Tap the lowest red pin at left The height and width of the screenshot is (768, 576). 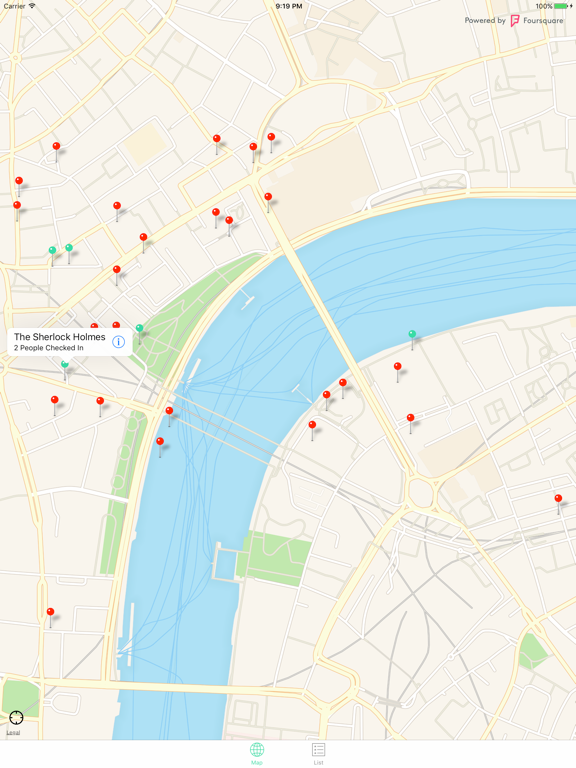point(50,617)
